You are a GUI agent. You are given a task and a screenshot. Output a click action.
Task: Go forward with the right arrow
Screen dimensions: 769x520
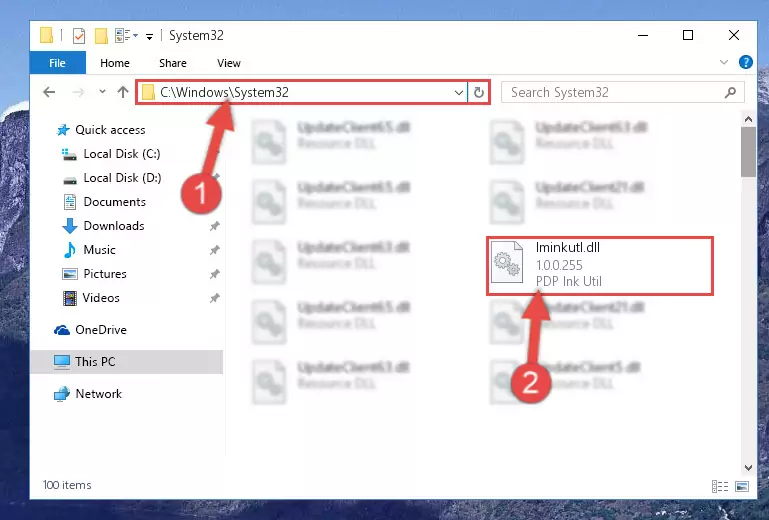(x=78, y=92)
